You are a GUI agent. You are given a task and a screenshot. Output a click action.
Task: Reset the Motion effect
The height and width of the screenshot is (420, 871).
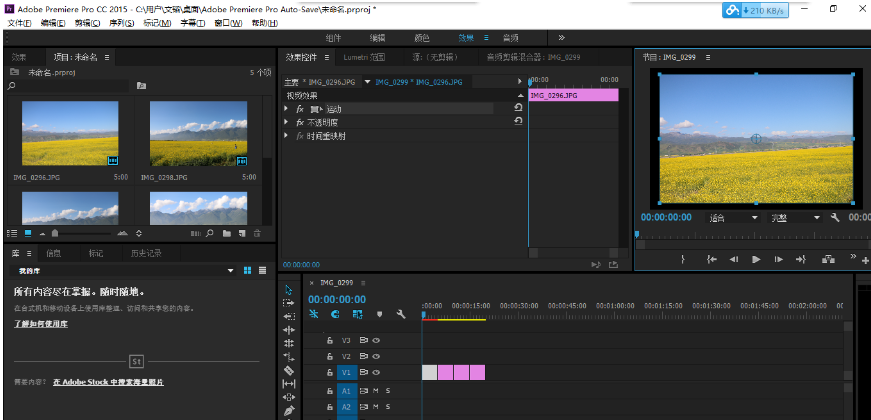click(x=518, y=108)
